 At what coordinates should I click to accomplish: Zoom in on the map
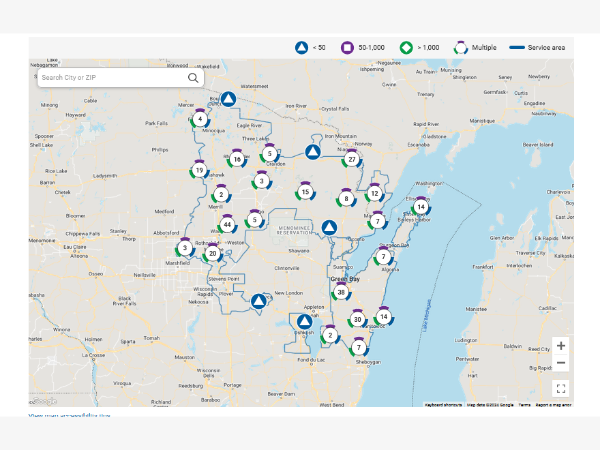click(561, 344)
